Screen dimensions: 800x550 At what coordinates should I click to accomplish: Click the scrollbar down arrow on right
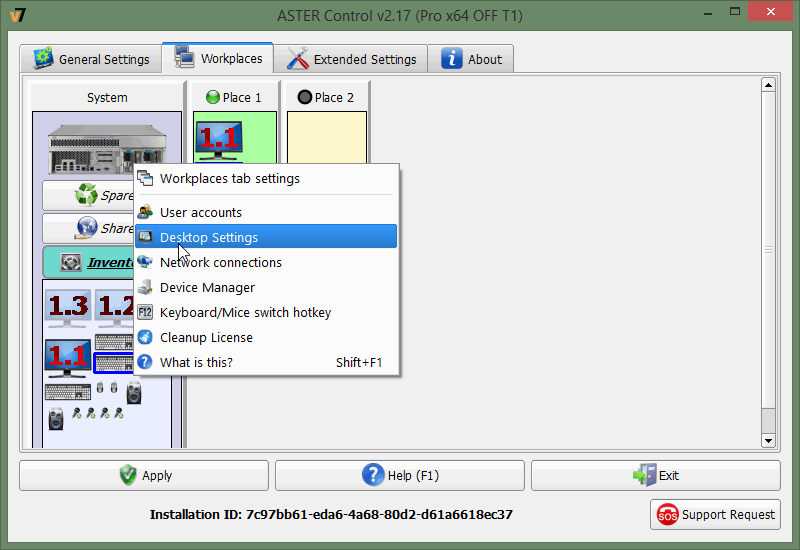tap(768, 440)
